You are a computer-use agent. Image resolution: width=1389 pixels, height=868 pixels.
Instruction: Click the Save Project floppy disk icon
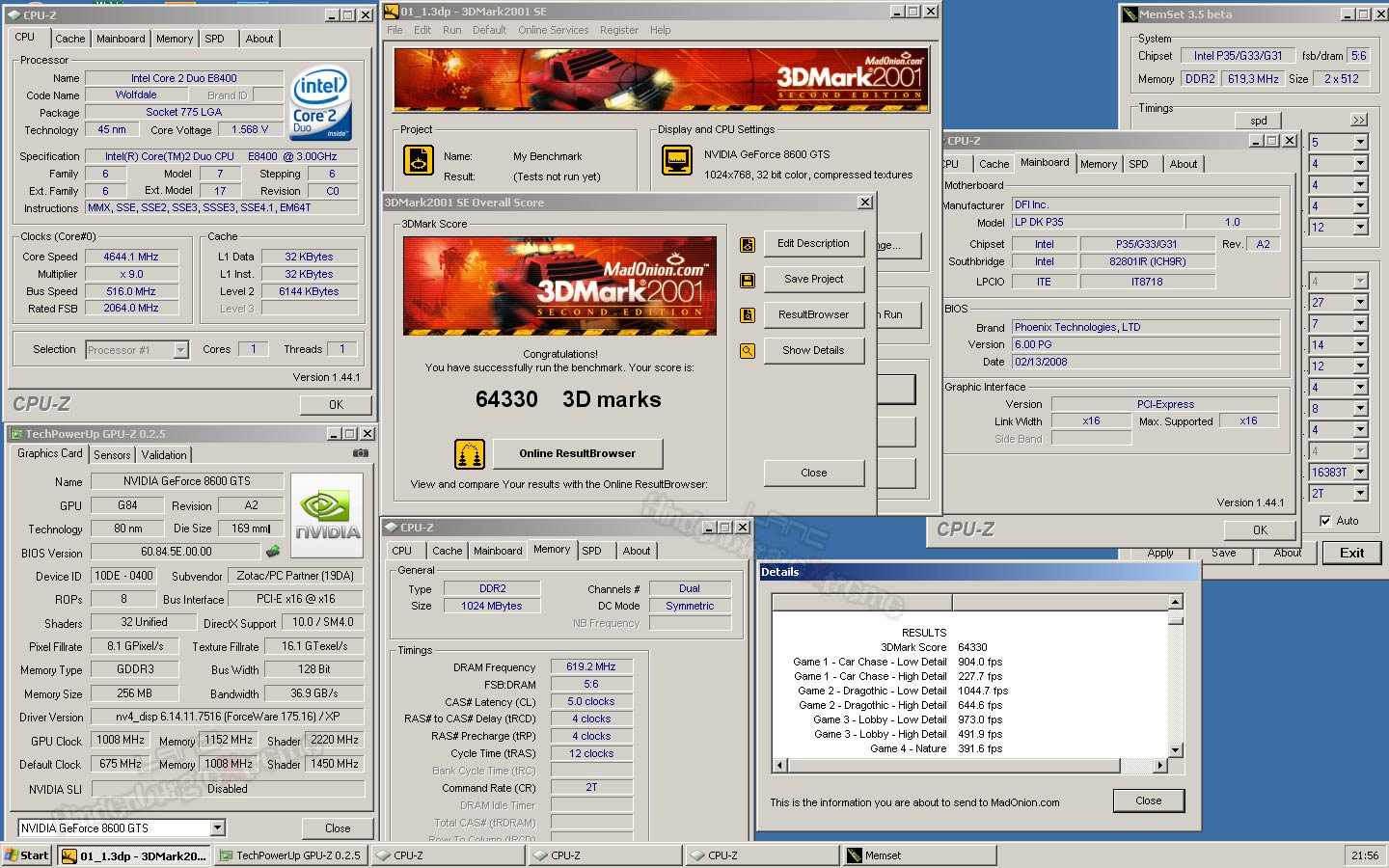pyautogui.click(x=748, y=280)
